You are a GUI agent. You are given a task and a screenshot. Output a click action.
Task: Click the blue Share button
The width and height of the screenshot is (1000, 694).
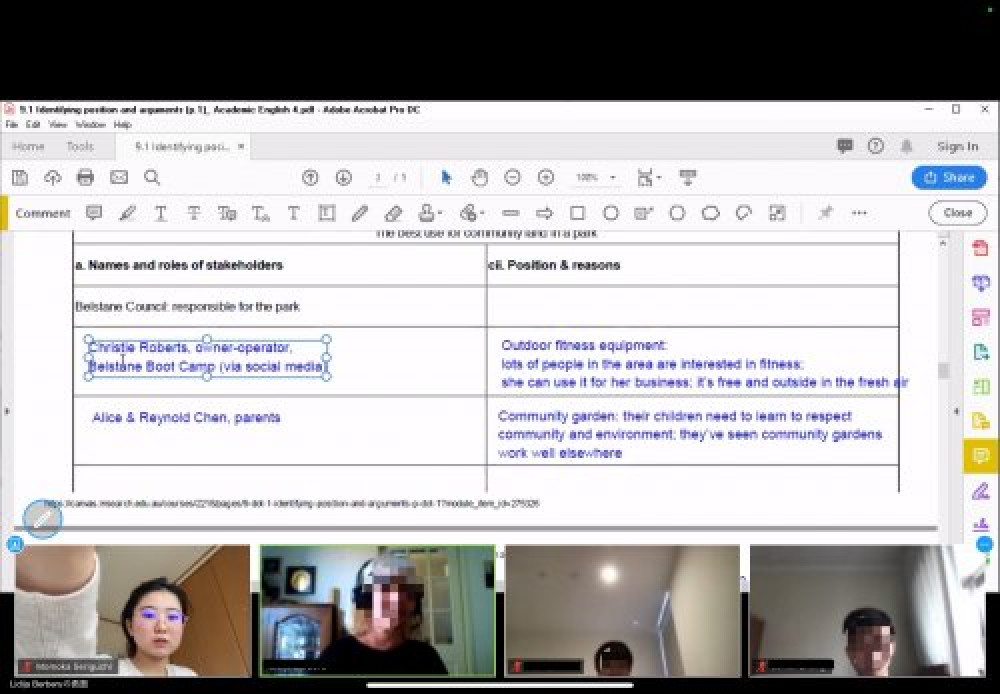pyautogui.click(x=949, y=177)
